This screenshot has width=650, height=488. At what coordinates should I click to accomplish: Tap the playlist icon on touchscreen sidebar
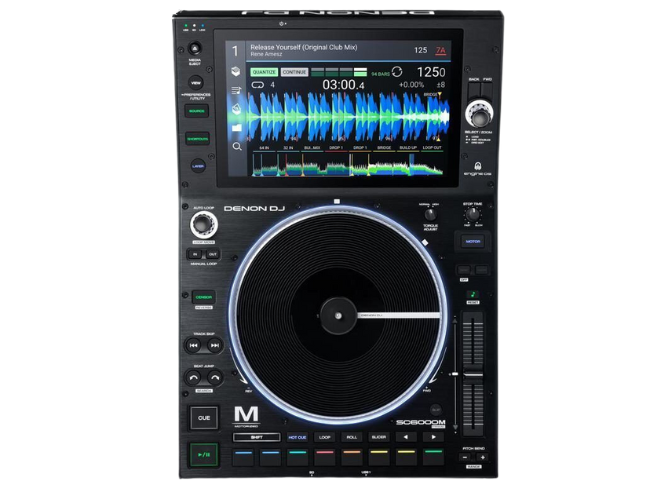(236, 90)
